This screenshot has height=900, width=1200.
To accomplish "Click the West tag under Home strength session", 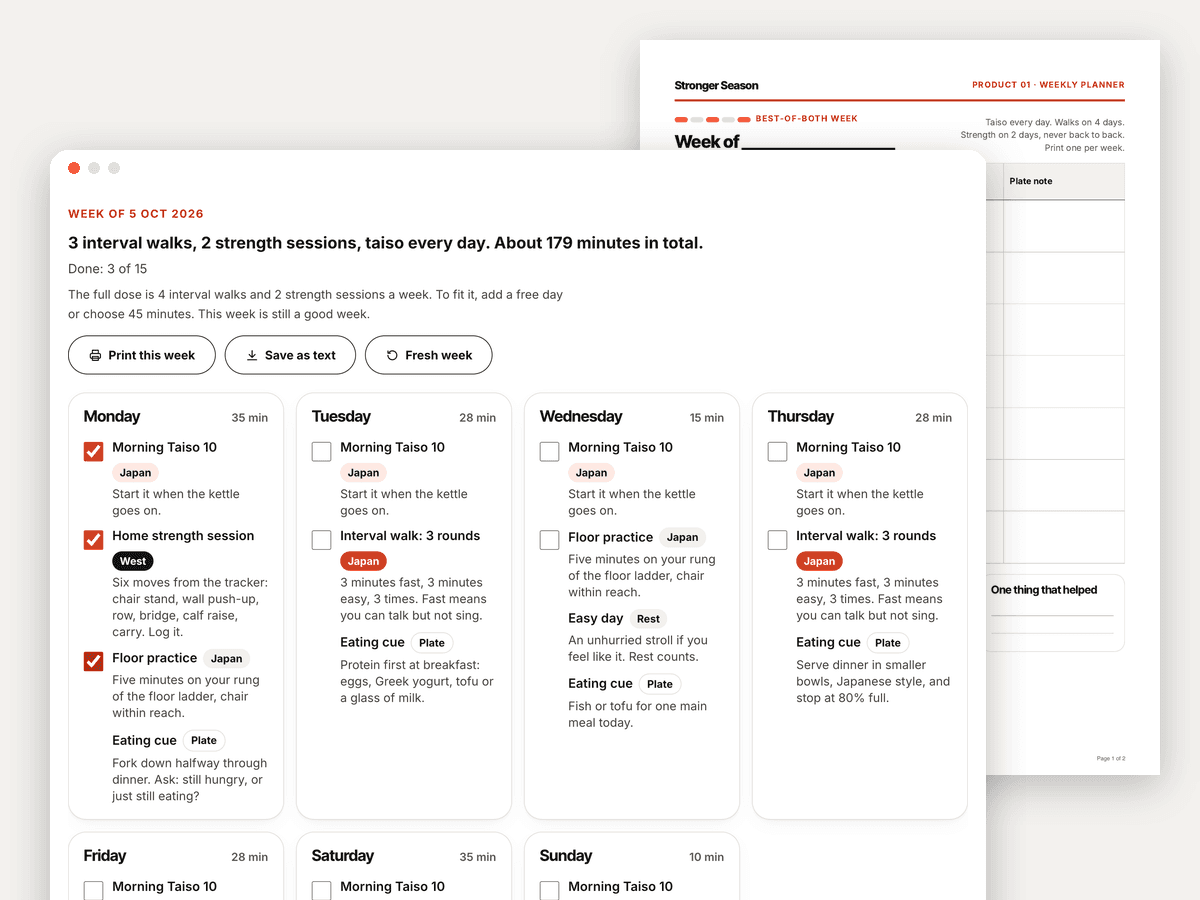I will point(133,561).
